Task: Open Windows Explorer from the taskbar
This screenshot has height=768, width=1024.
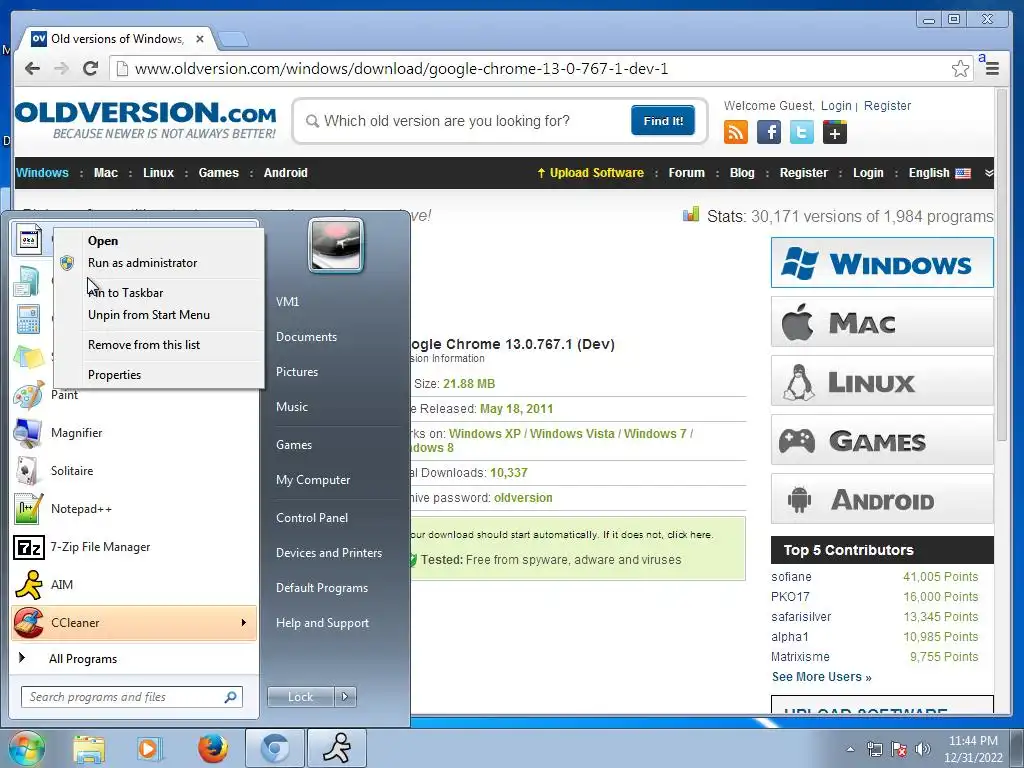Action: (x=89, y=748)
